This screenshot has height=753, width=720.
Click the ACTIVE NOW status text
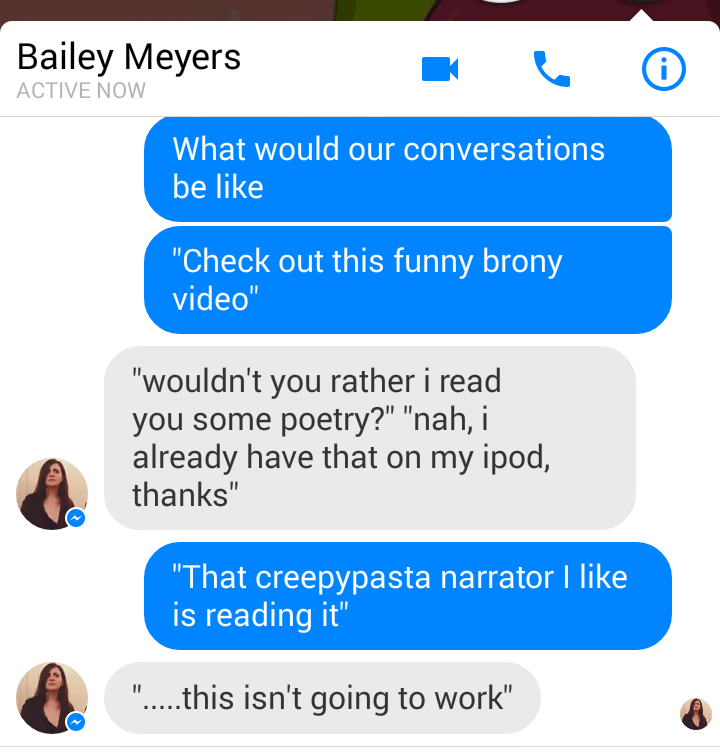coord(81,91)
